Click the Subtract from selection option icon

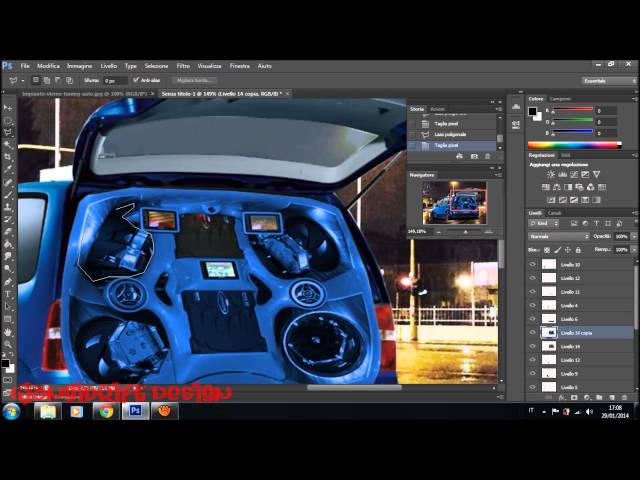point(58,80)
